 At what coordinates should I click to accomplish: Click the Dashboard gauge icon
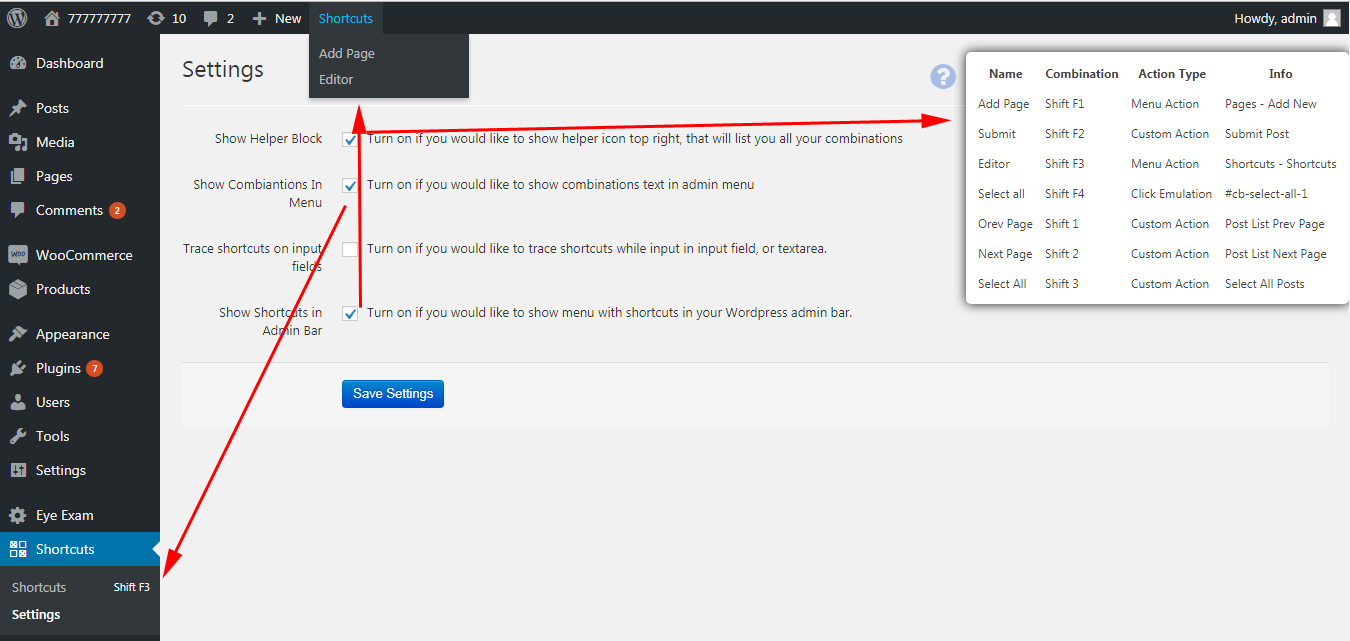(x=18, y=63)
